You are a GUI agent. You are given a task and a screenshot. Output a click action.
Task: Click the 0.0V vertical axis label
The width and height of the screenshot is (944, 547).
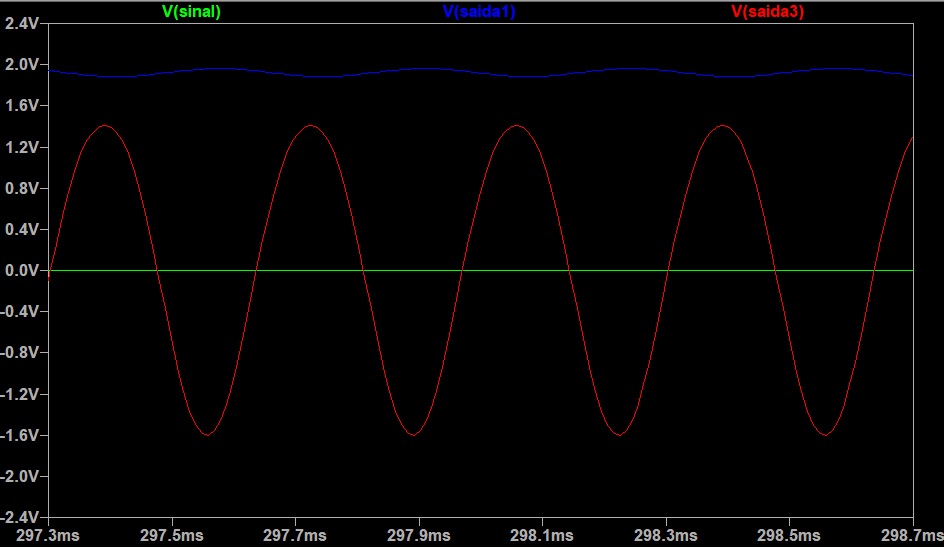[x=22, y=270]
